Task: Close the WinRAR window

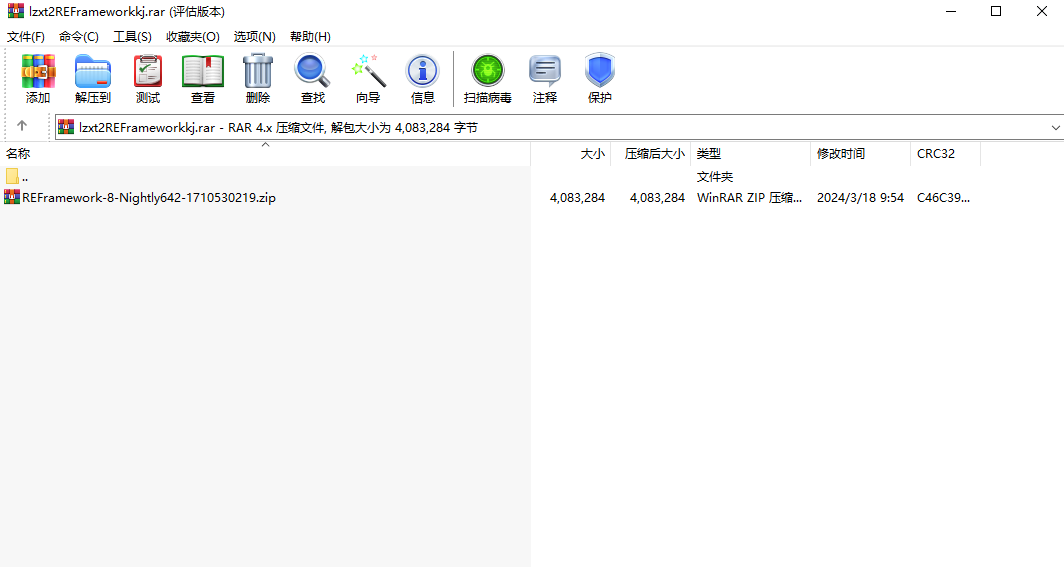Action: [x=1042, y=11]
